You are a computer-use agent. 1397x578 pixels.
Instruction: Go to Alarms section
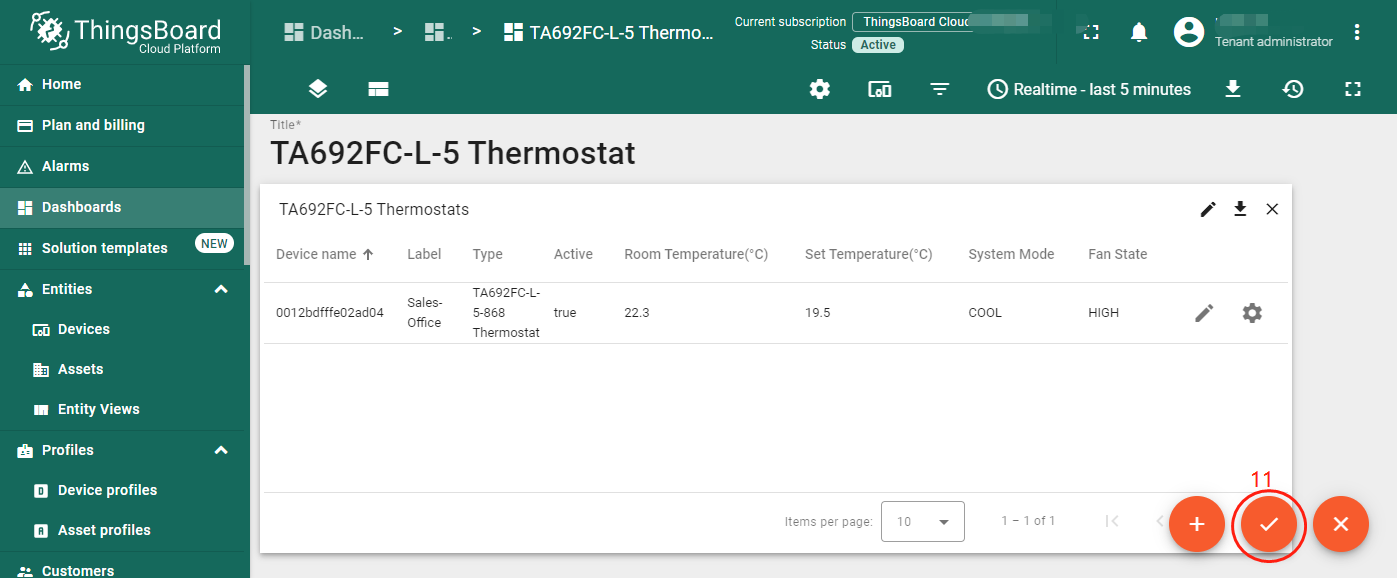[x=123, y=167]
